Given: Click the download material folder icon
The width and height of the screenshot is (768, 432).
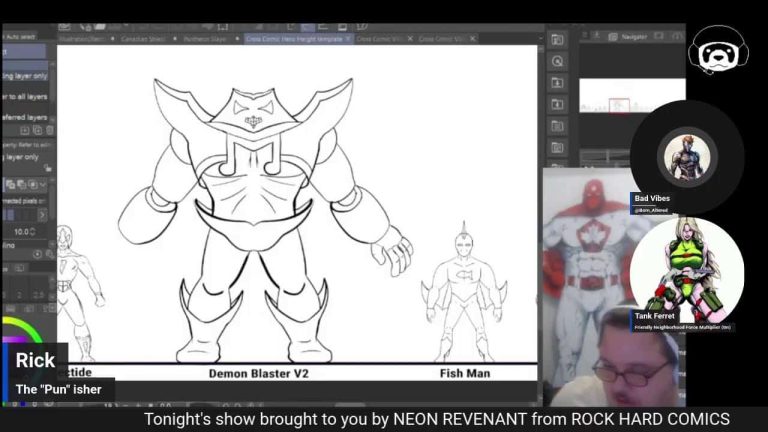Looking at the screenshot, I should click(557, 82).
